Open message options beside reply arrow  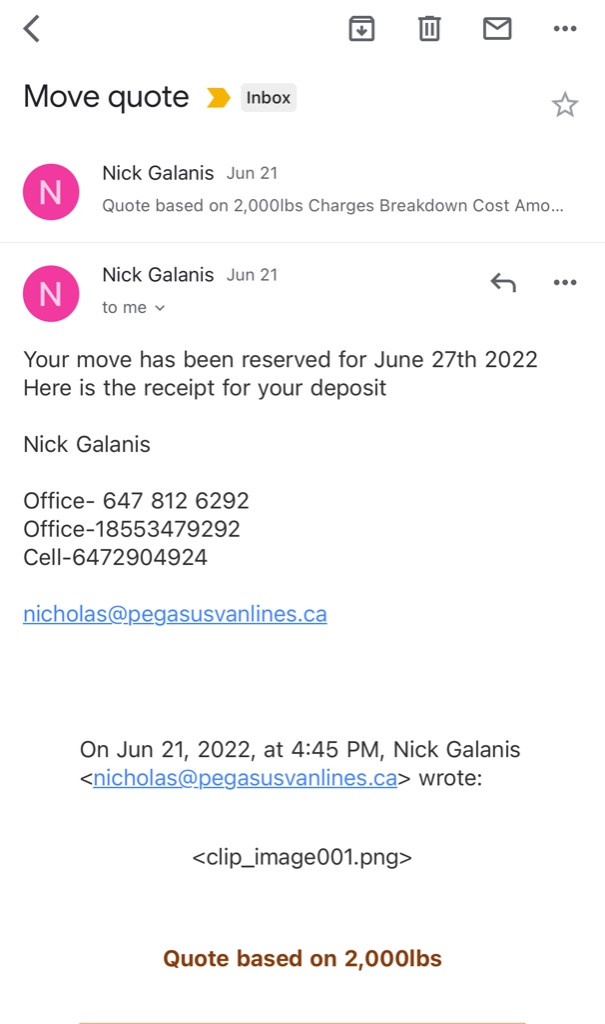[x=565, y=283]
